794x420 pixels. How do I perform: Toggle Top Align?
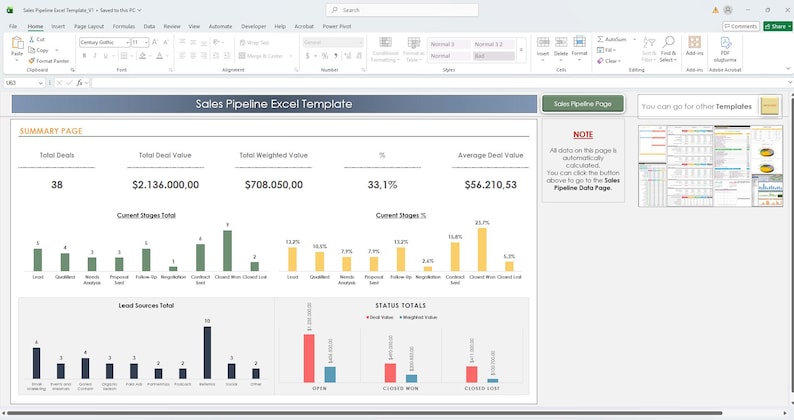point(182,42)
